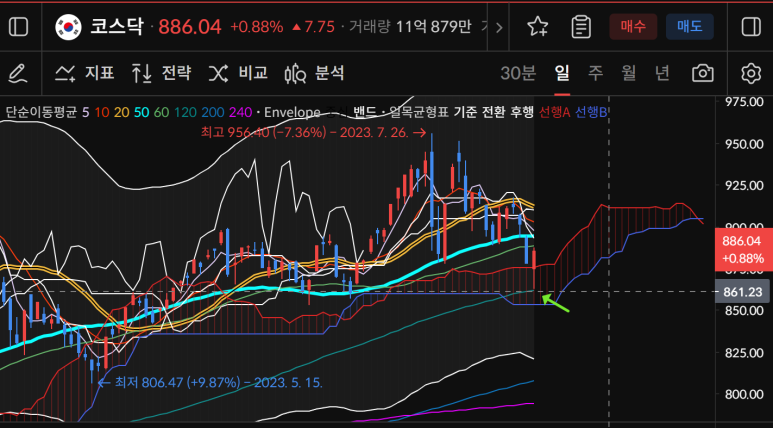Toggle the 전환 line of Ichimoku
The width and height of the screenshot is (773, 428).
[x=493, y=112]
